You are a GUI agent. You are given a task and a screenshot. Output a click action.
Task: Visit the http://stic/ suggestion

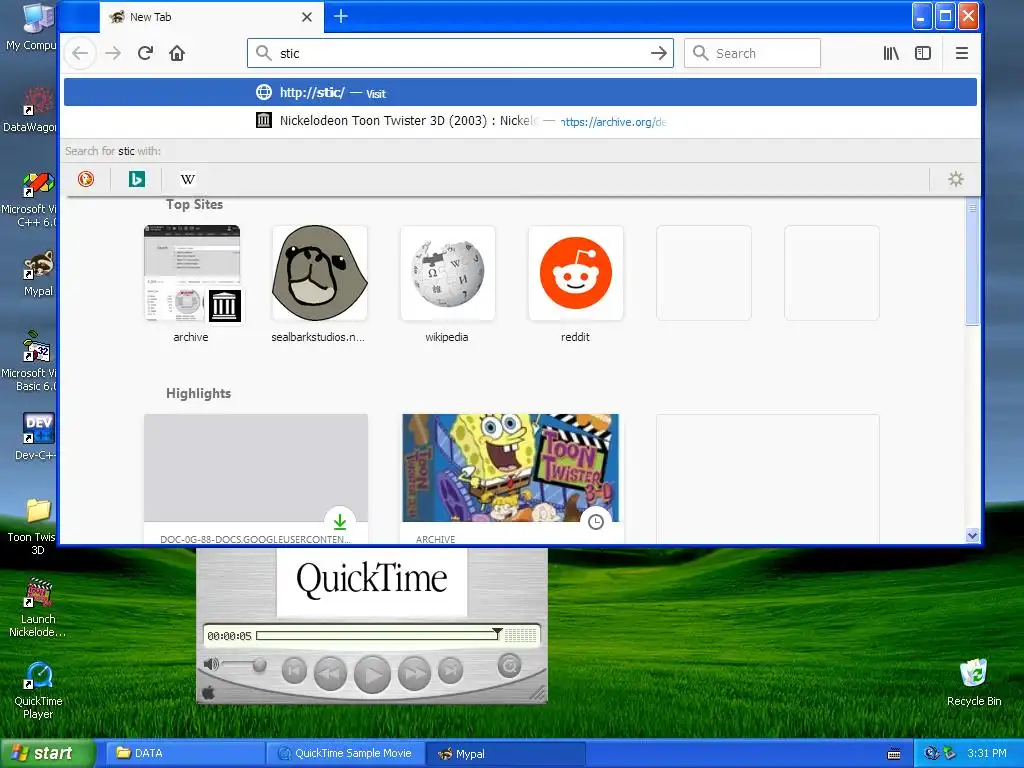(x=520, y=93)
